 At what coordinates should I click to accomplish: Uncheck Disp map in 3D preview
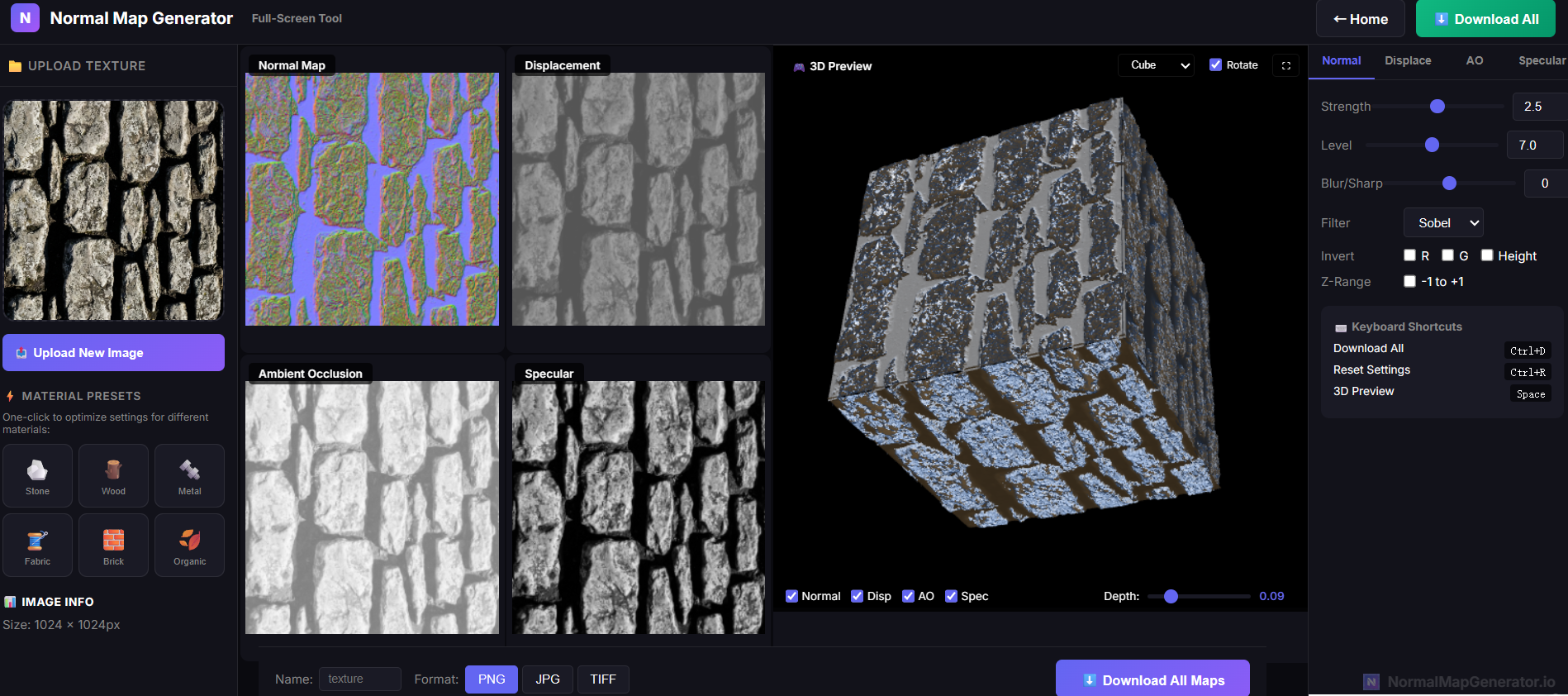click(857, 596)
